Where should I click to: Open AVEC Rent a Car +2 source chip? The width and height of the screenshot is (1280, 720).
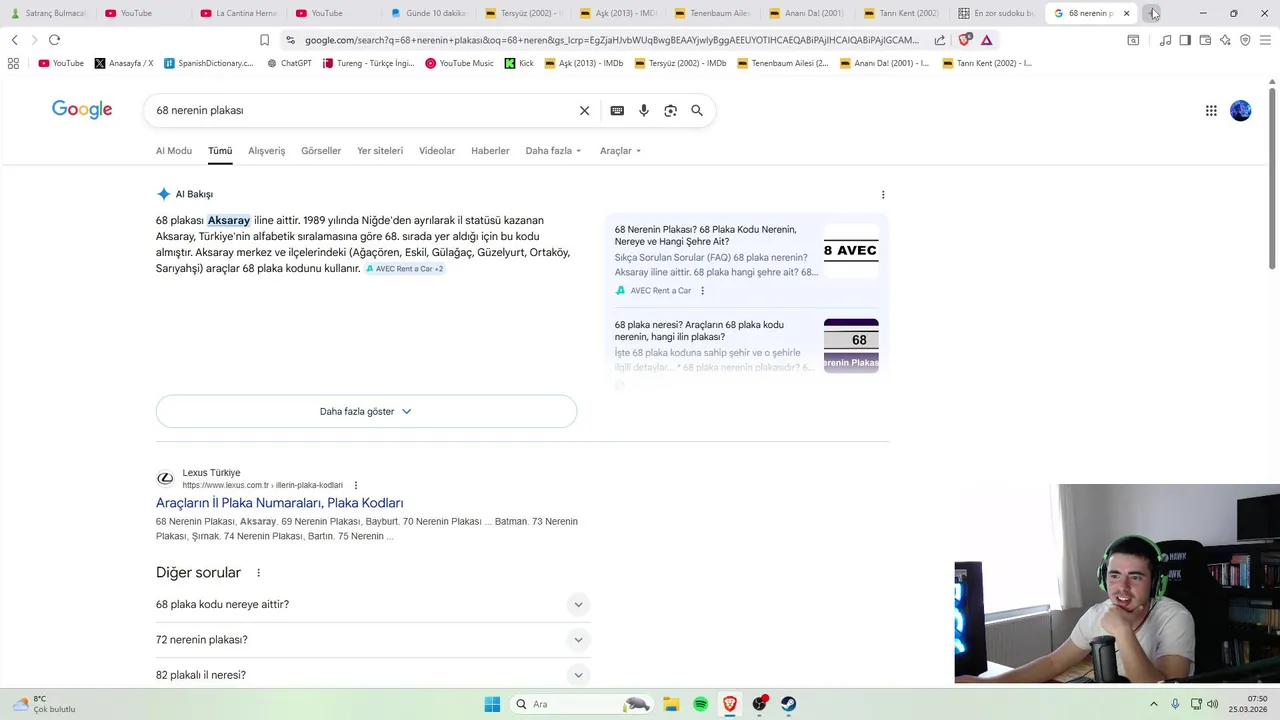405,269
